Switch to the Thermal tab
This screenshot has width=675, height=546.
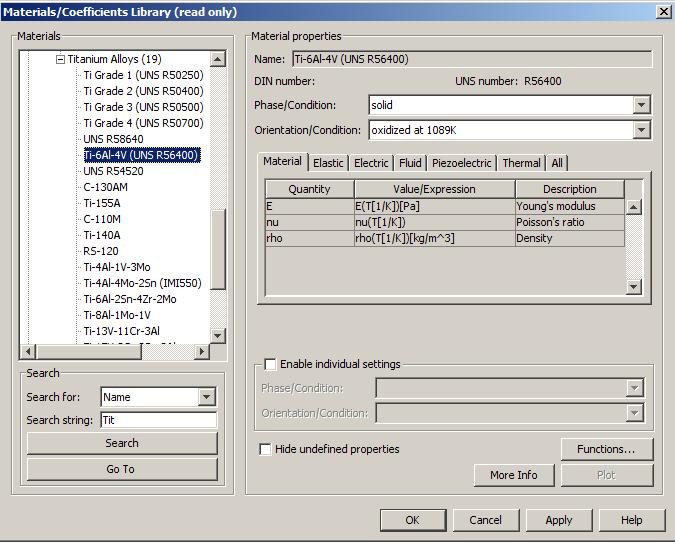(521, 163)
